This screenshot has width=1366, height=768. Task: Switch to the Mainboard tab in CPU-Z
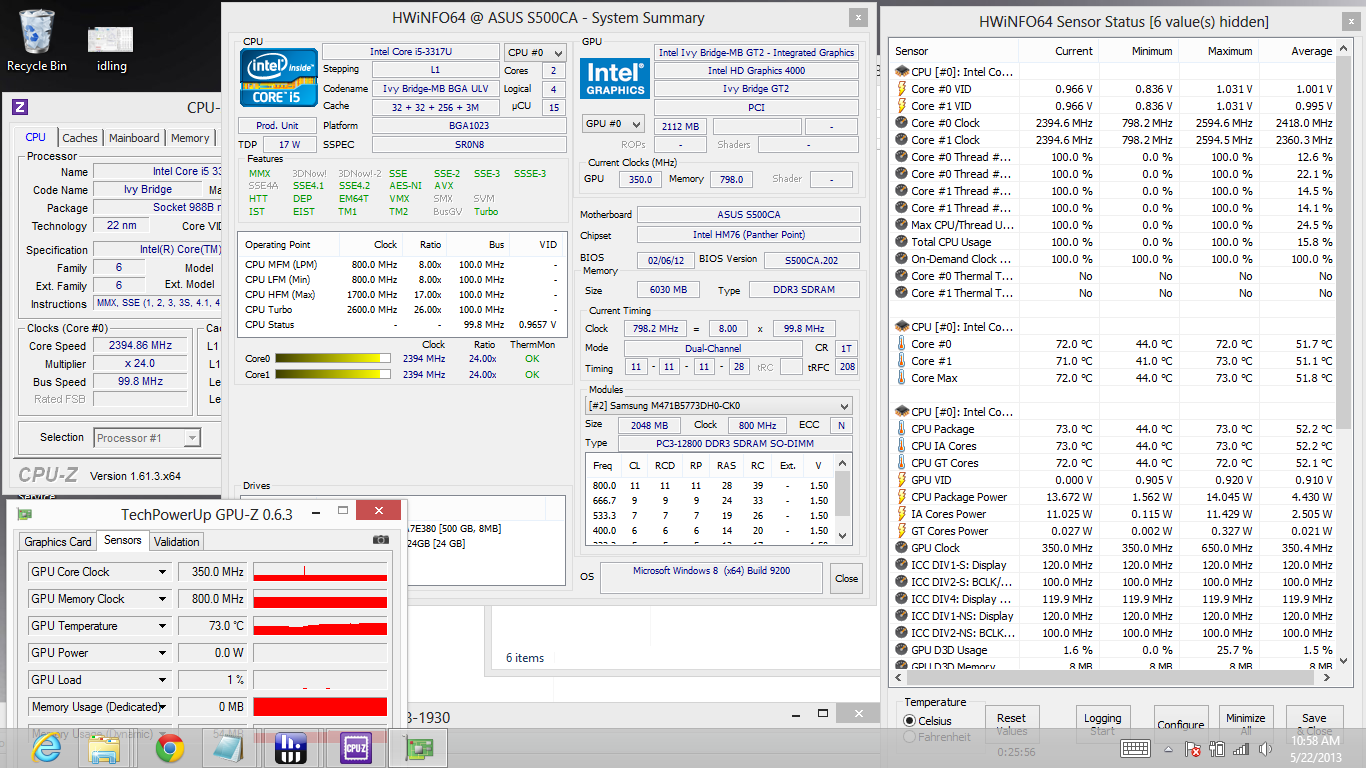click(x=134, y=138)
